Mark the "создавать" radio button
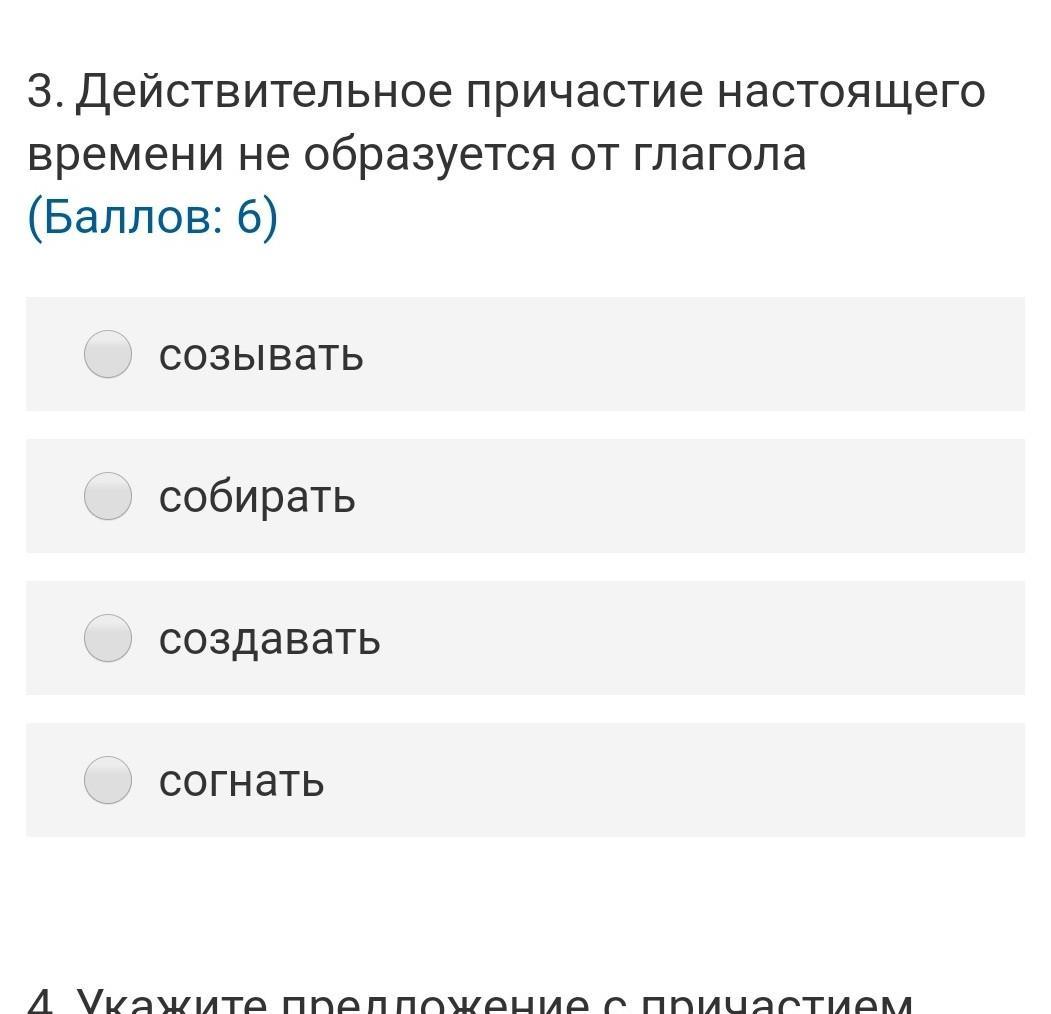Screen dimensions: 1051x1014 107,638
